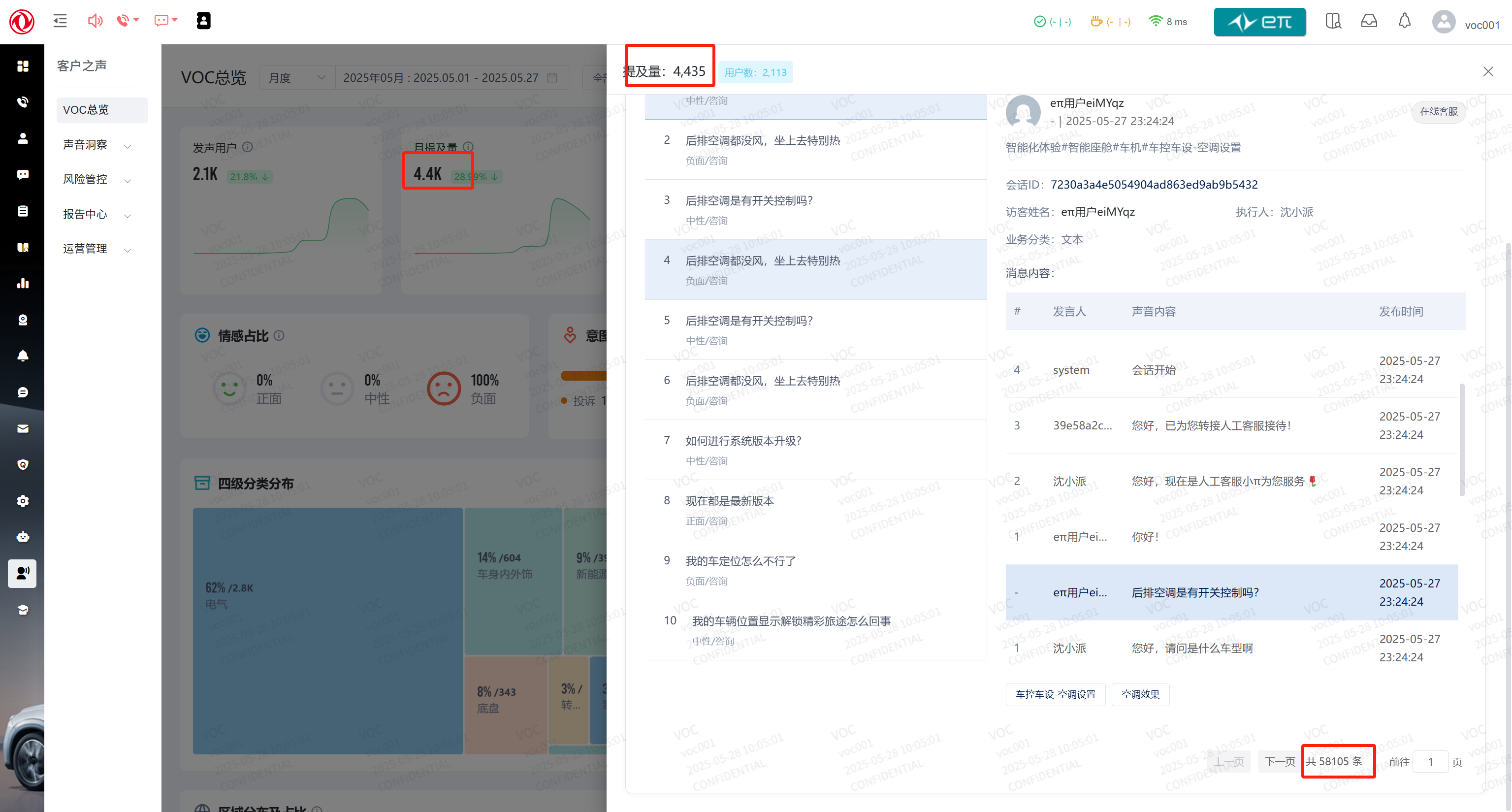Screen dimensions: 1512x812
Task: Select the customer voice icon in left rail
Action: (22, 573)
